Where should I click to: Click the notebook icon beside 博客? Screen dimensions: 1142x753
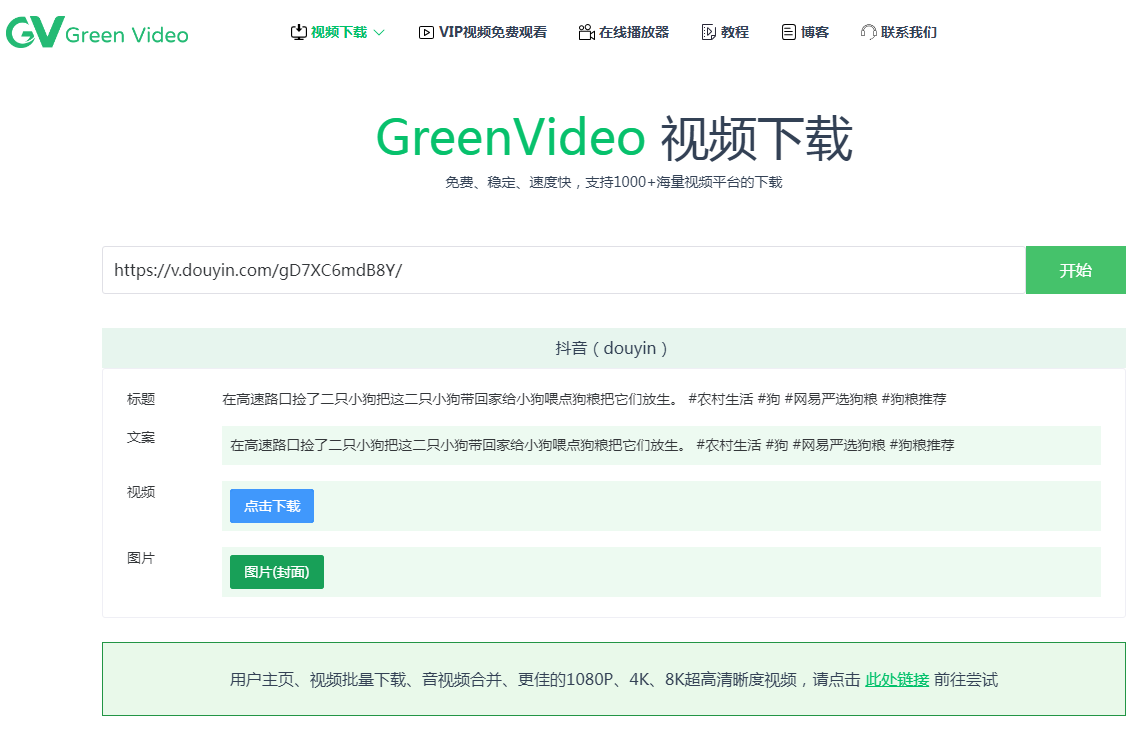tap(787, 31)
